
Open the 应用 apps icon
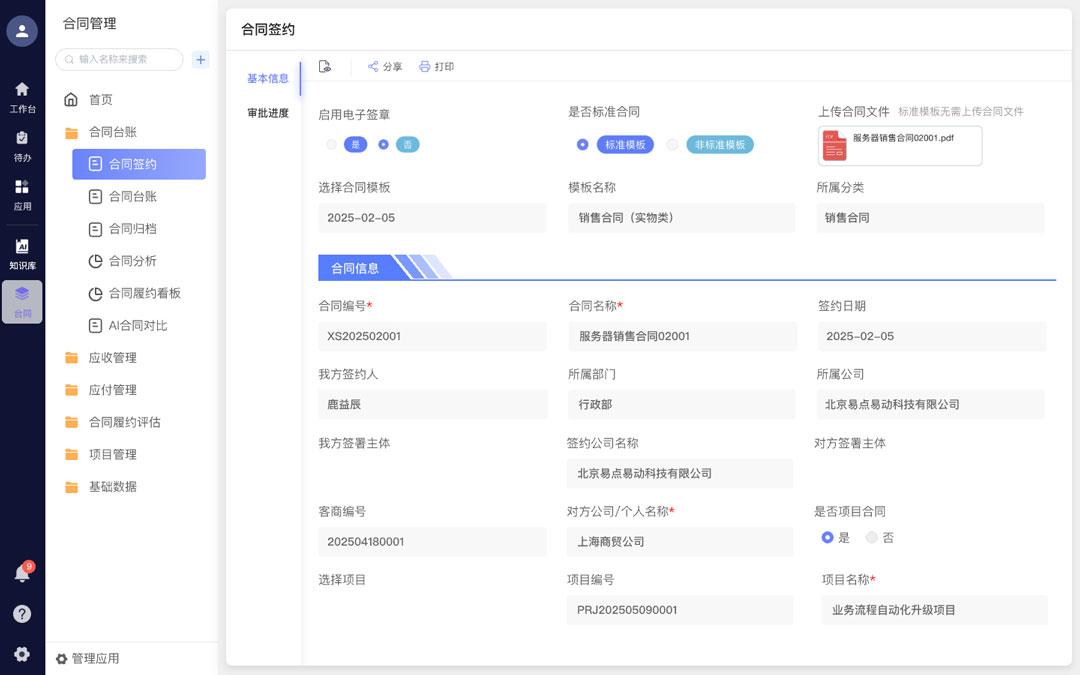tap(22, 193)
